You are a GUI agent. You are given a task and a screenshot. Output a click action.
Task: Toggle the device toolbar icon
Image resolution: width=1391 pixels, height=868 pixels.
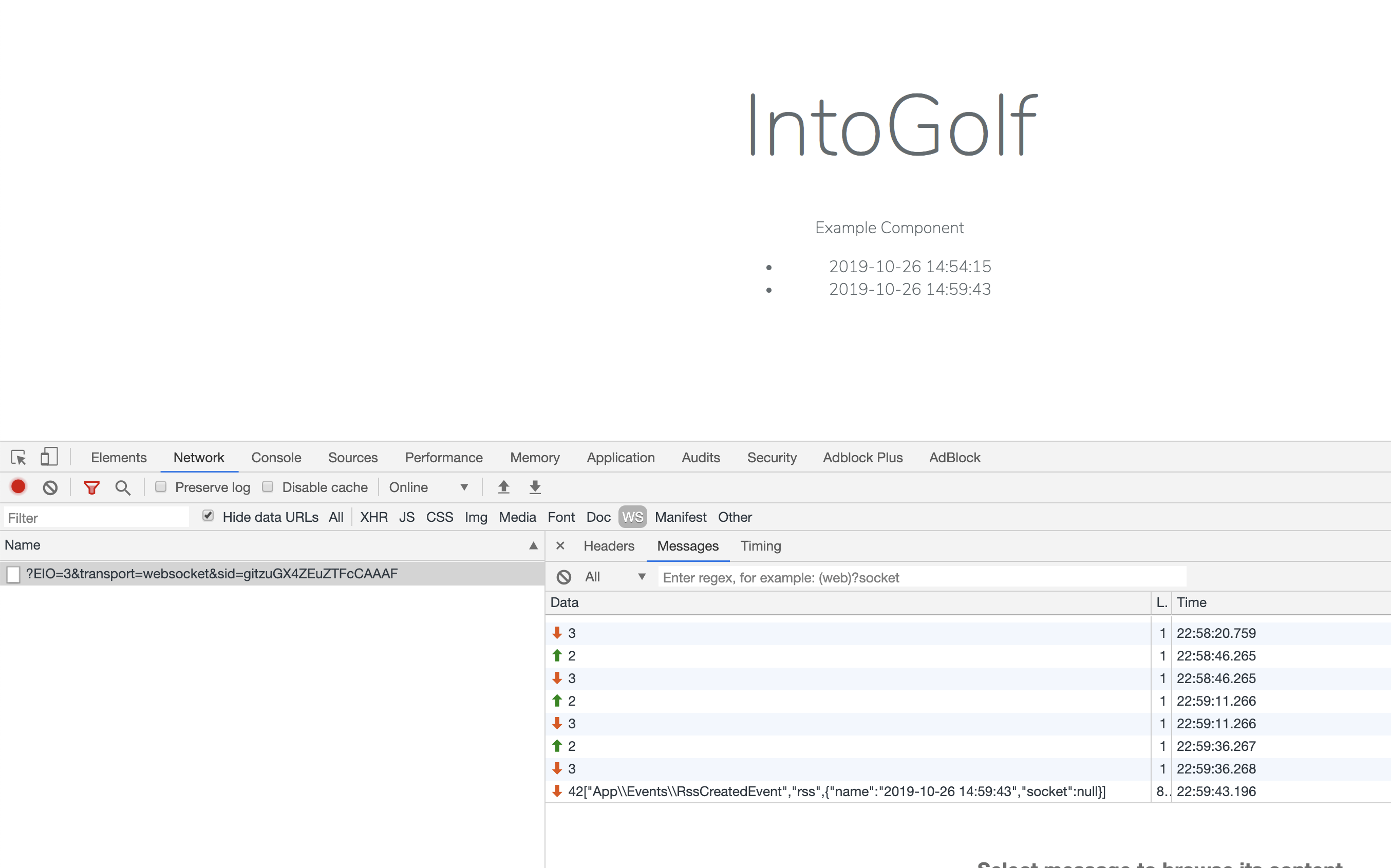pyautogui.click(x=49, y=457)
